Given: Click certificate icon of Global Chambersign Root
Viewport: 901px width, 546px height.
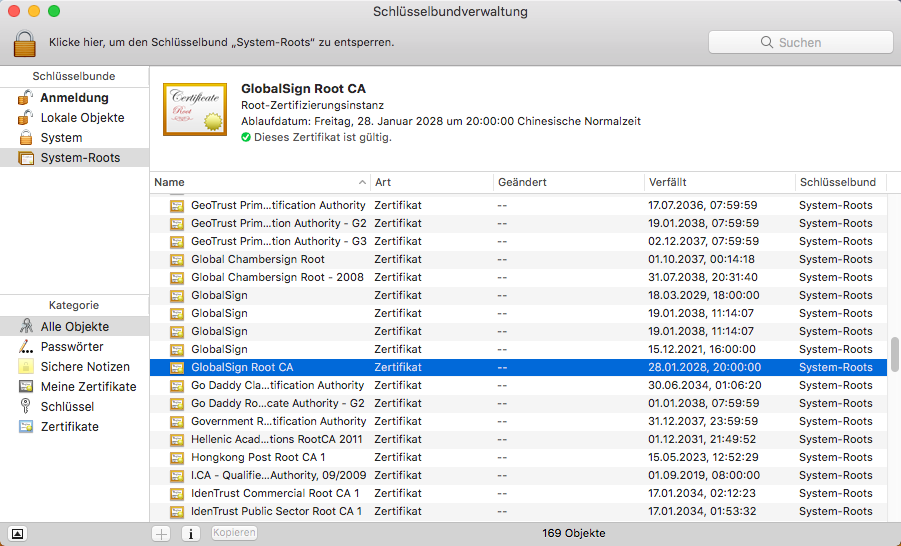Looking at the screenshot, I should 177,260.
